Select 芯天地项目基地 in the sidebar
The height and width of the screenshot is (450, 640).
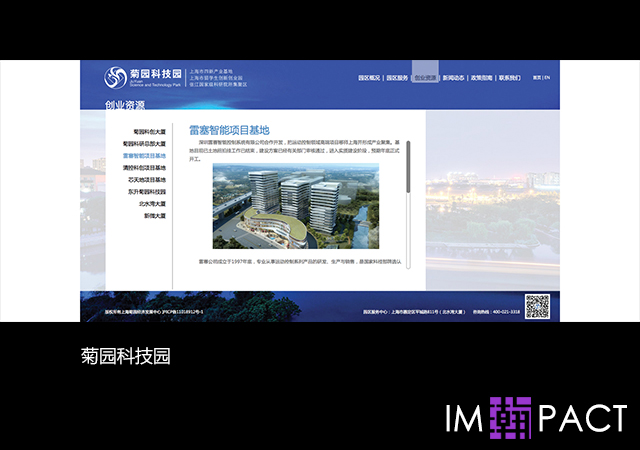(x=147, y=180)
